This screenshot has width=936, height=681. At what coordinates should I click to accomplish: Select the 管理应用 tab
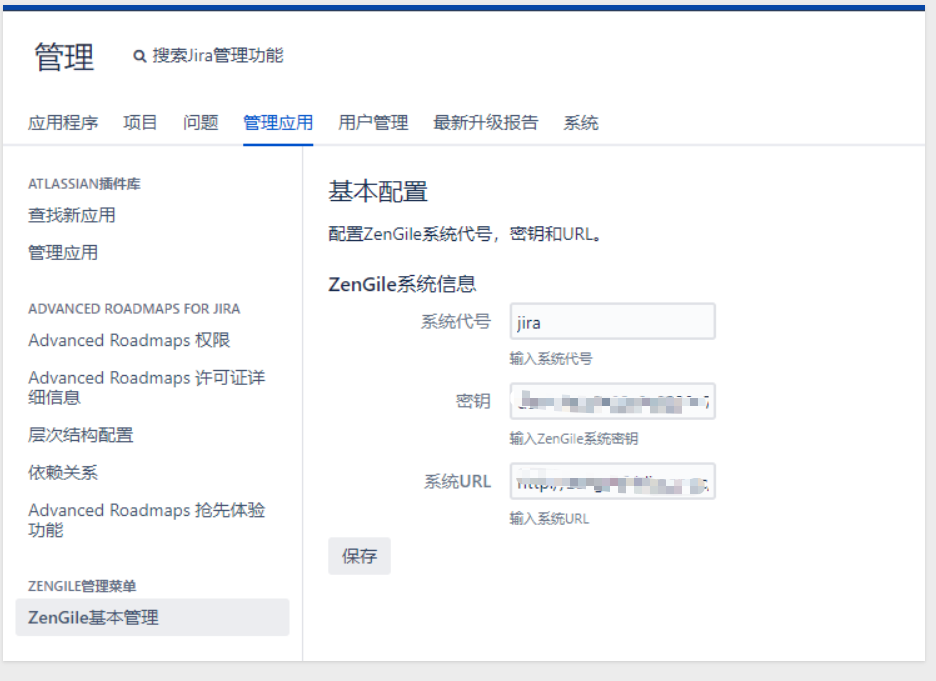point(278,123)
